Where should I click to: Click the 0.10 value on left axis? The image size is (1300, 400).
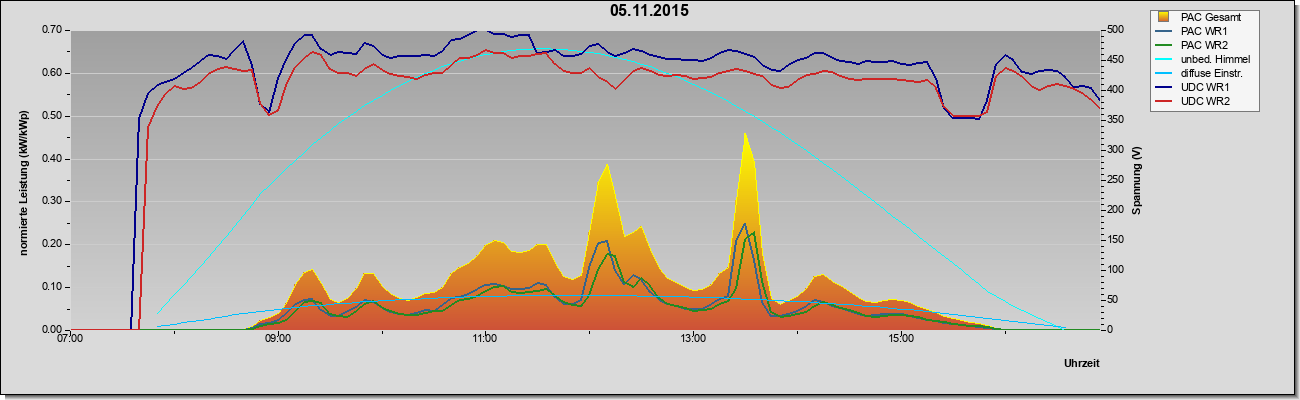click(53, 287)
